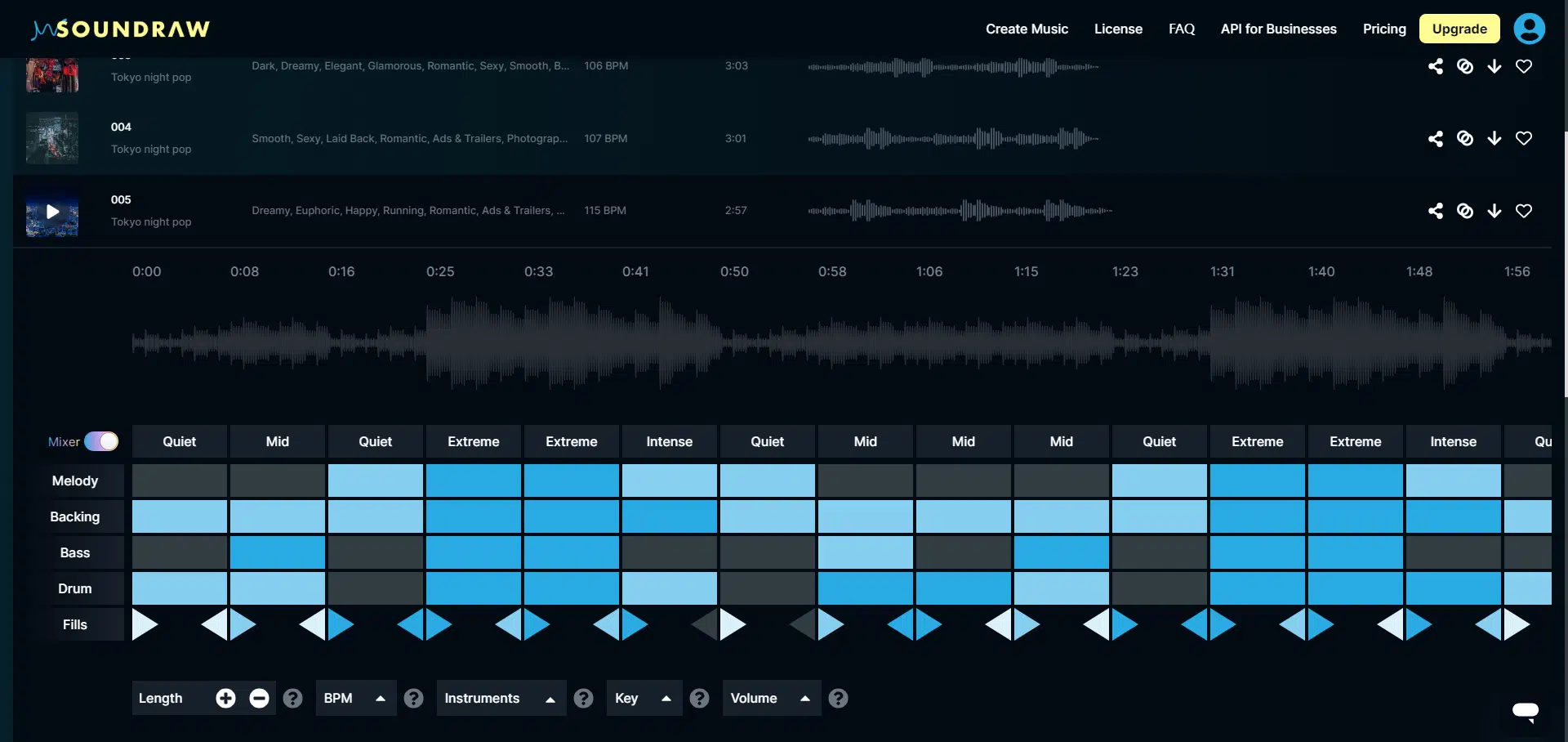This screenshot has height=742, width=1568.
Task: Open the Pricing page from the menu
Action: [x=1383, y=29]
